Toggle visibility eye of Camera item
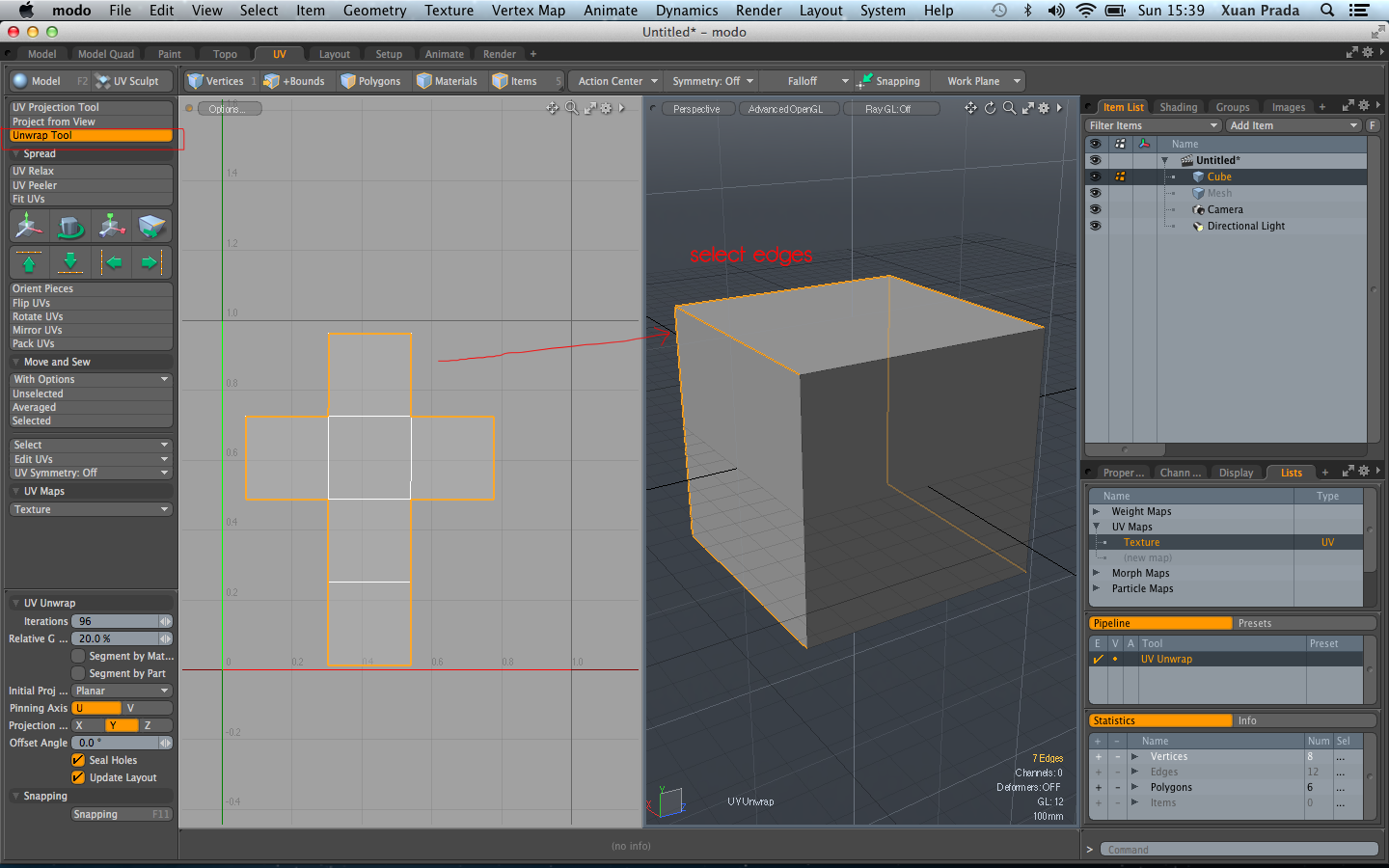This screenshot has width=1389, height=868. tap(1095, 209)
